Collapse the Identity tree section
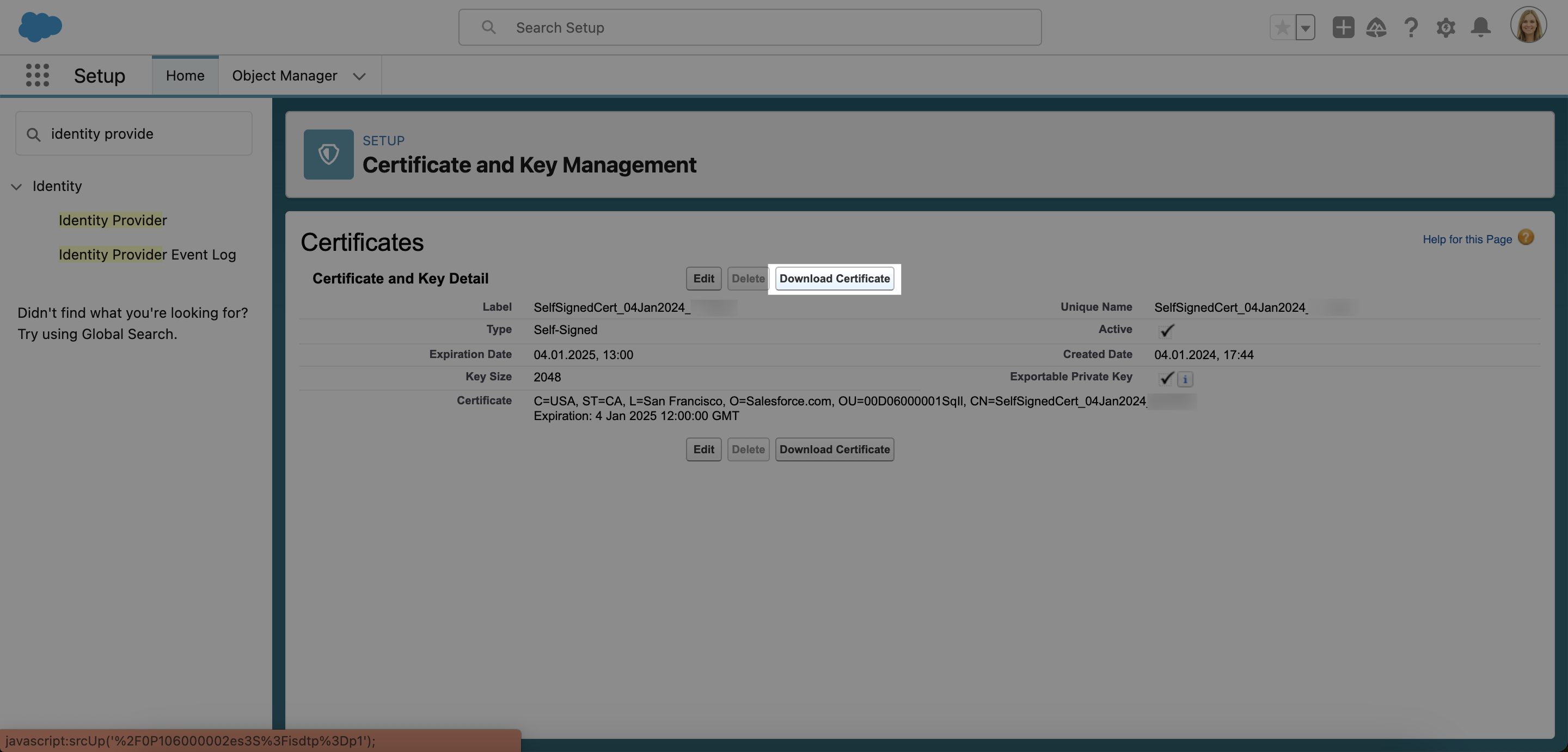1568x752 pixels. point(16,187)
